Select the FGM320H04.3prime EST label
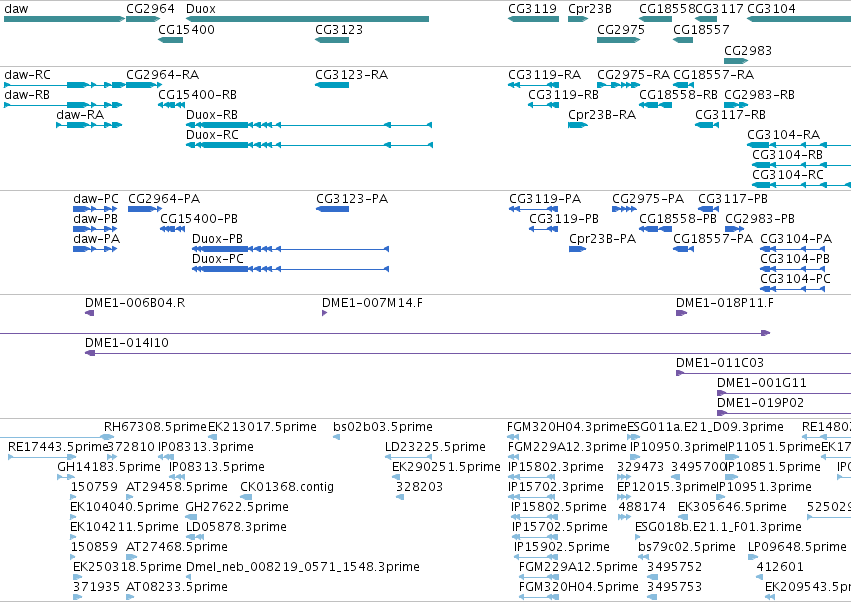 [567, 427]
